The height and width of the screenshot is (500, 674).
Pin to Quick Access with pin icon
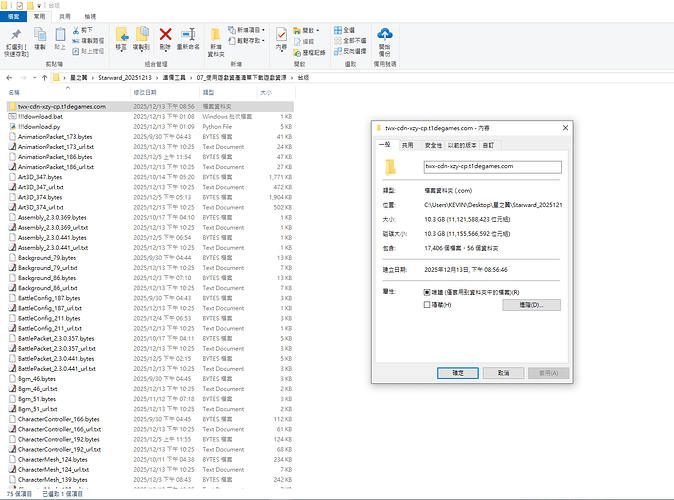(x=17, y=38)
